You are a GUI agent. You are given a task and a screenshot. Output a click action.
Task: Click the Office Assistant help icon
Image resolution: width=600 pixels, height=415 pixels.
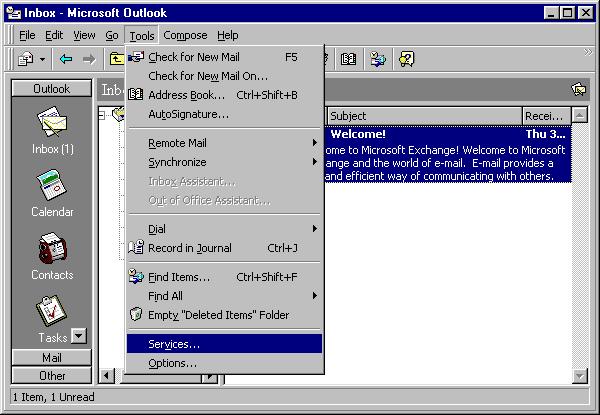[x=406, y=59]
